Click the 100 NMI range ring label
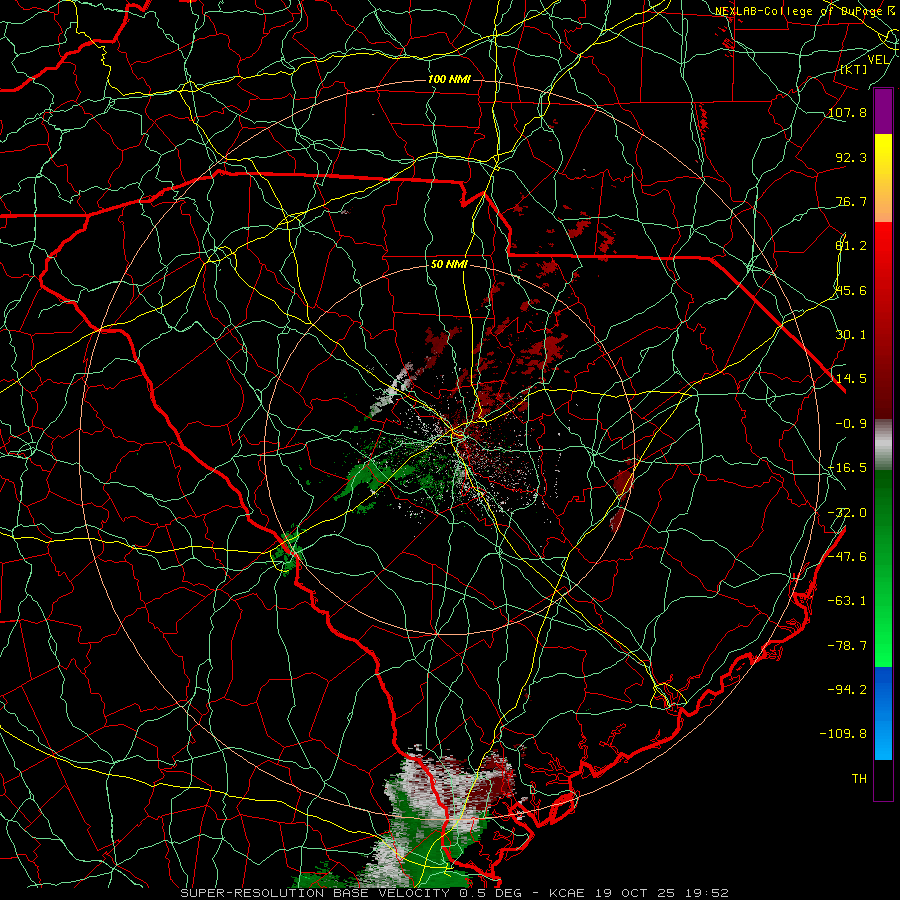 449,79
